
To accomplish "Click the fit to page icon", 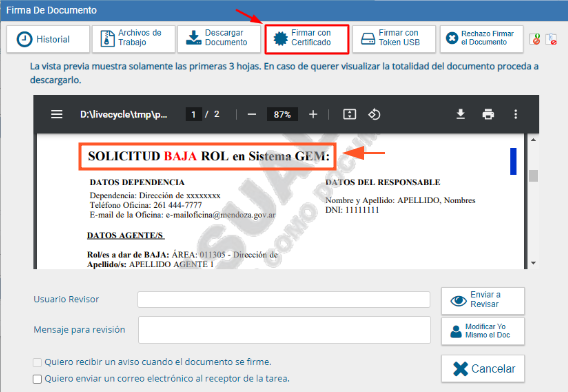I will 349,114.
